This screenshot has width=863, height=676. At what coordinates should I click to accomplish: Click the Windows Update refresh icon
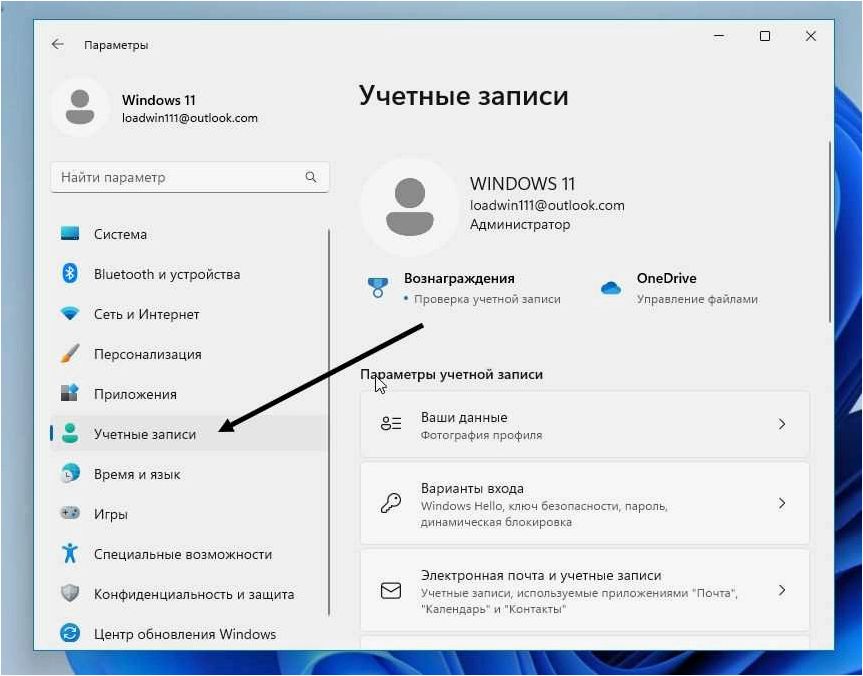pyautogui.click(x=70, y=634)
